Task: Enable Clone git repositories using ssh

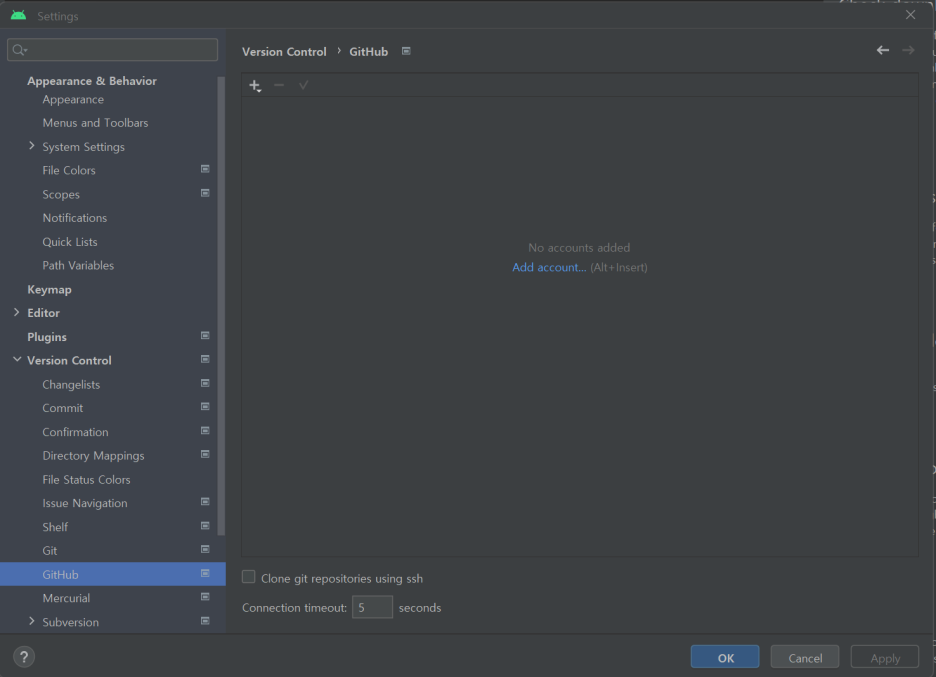Action: (x=248, y=577)
